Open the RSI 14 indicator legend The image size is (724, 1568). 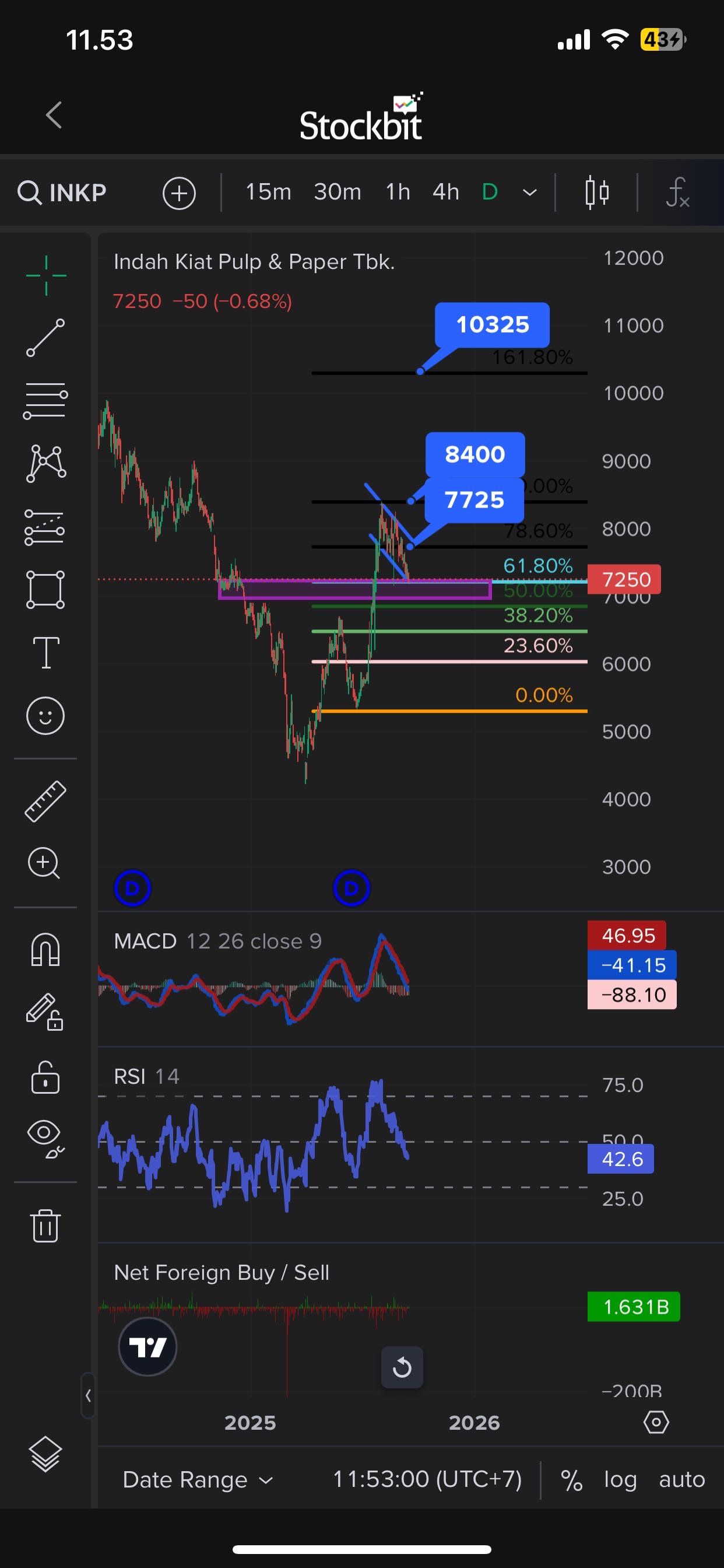(x=146, y=1076)
